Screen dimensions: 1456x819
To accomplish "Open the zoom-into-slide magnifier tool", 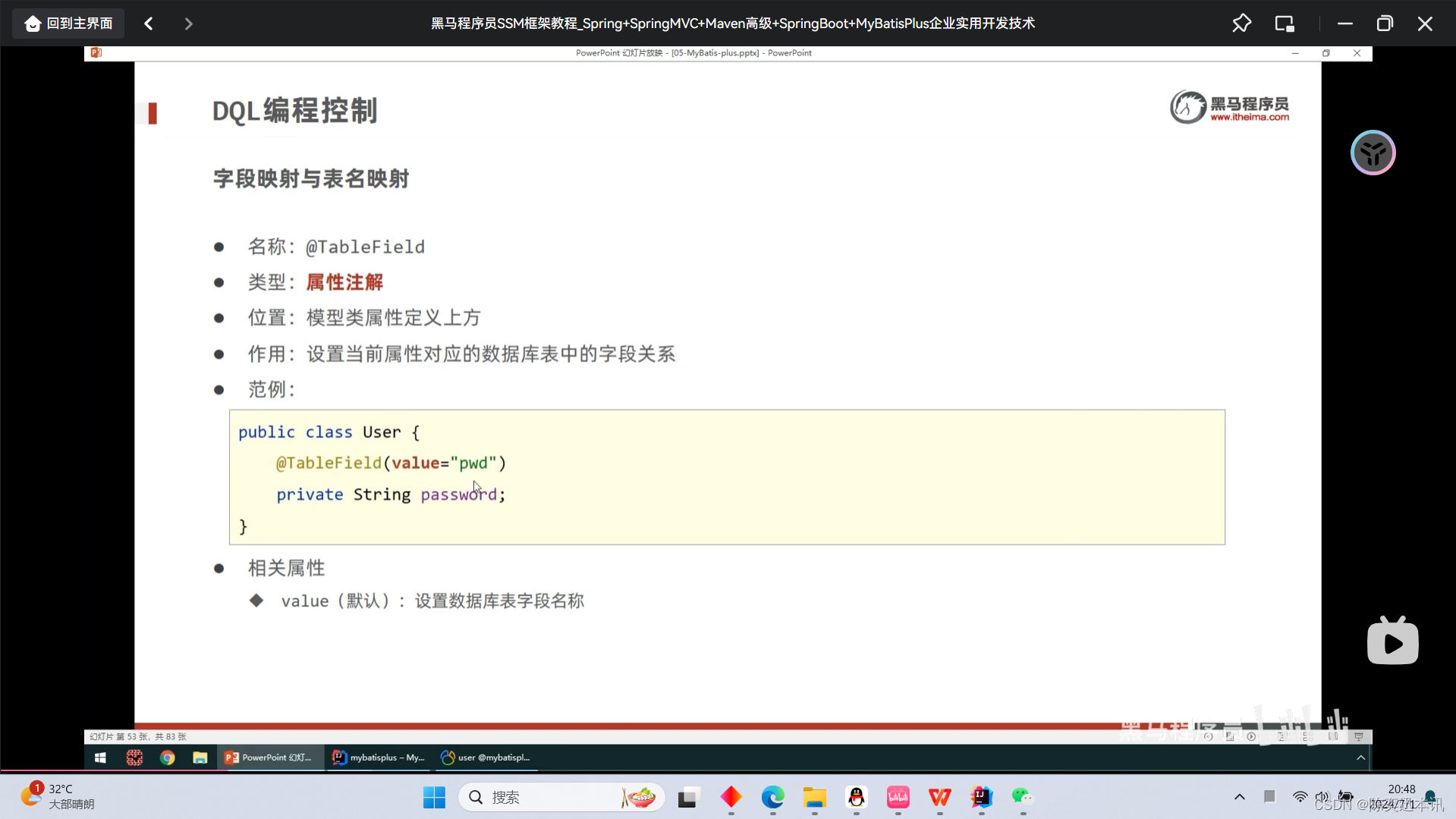I will (x=1283, y=736).
